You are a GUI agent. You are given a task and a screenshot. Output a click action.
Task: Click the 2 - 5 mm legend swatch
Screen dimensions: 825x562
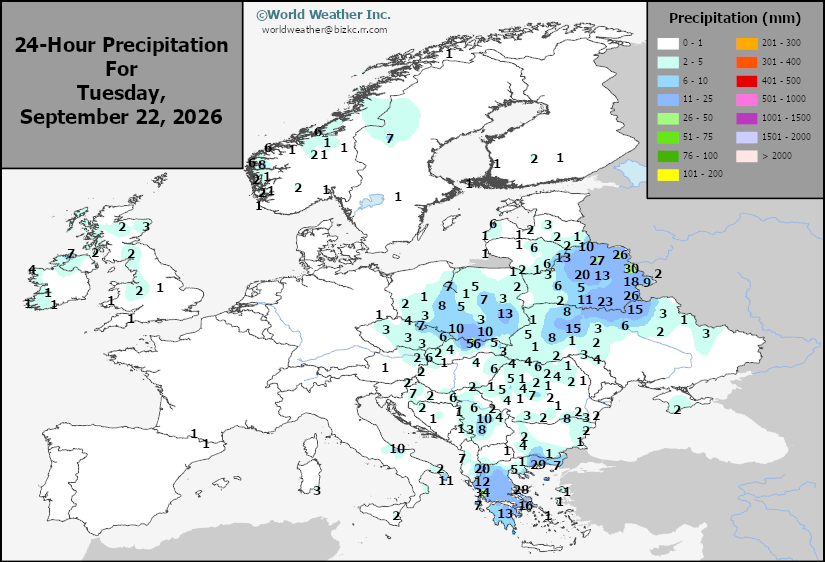tap(668, 62)
